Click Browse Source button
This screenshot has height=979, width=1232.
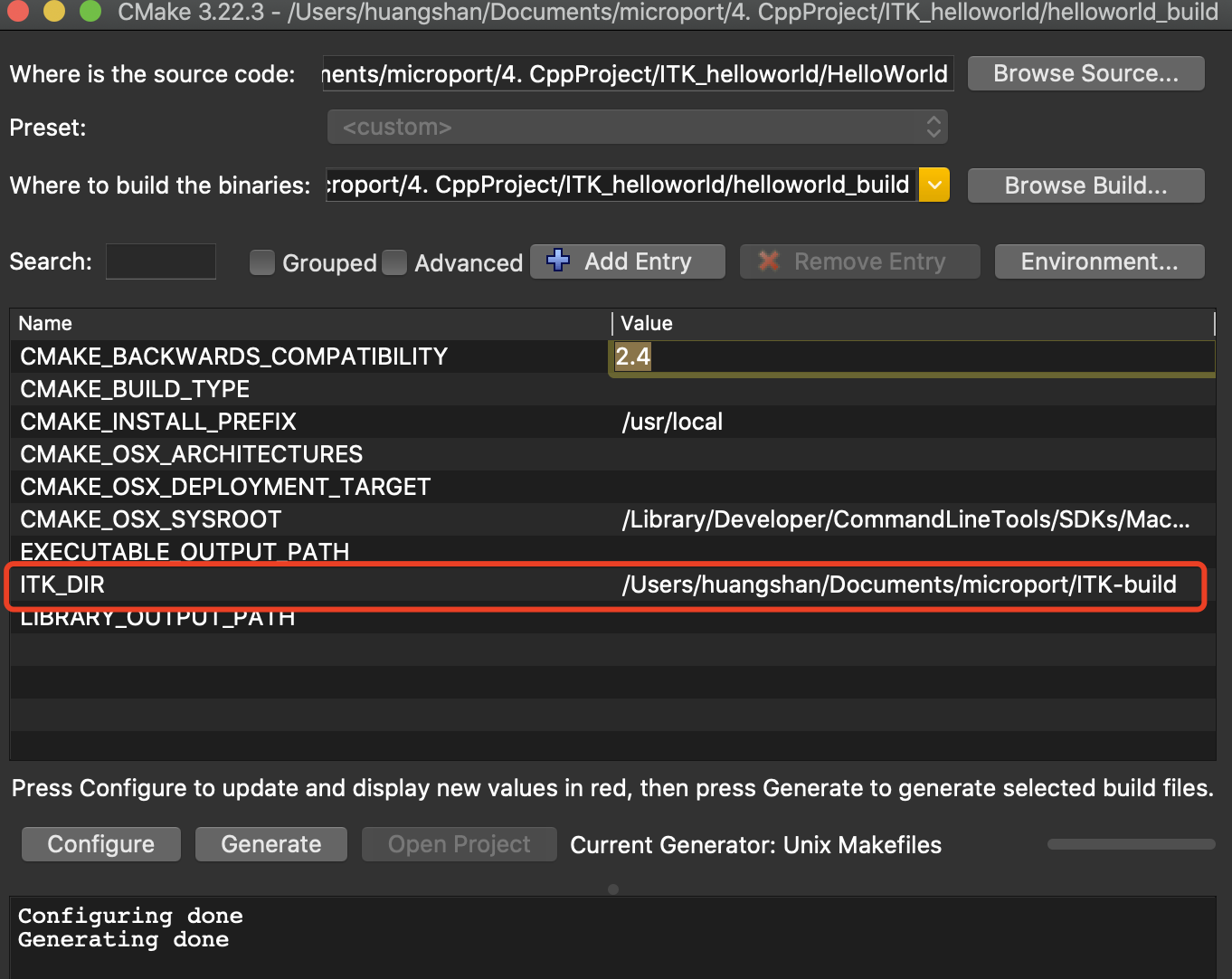point(1085,73)
